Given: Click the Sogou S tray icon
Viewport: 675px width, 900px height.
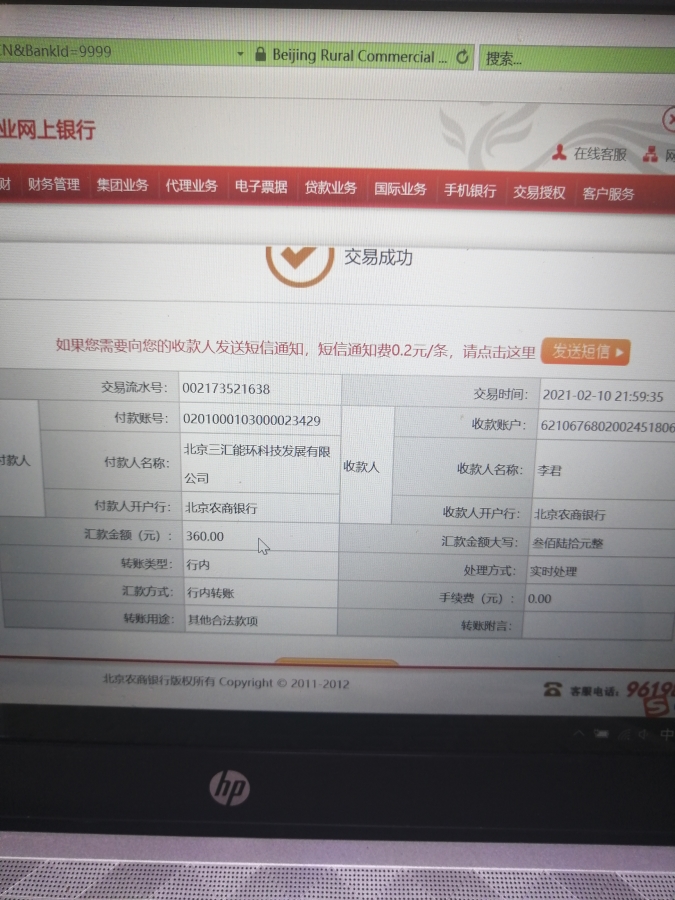Looking at the screenshot, I should (657, 708).
